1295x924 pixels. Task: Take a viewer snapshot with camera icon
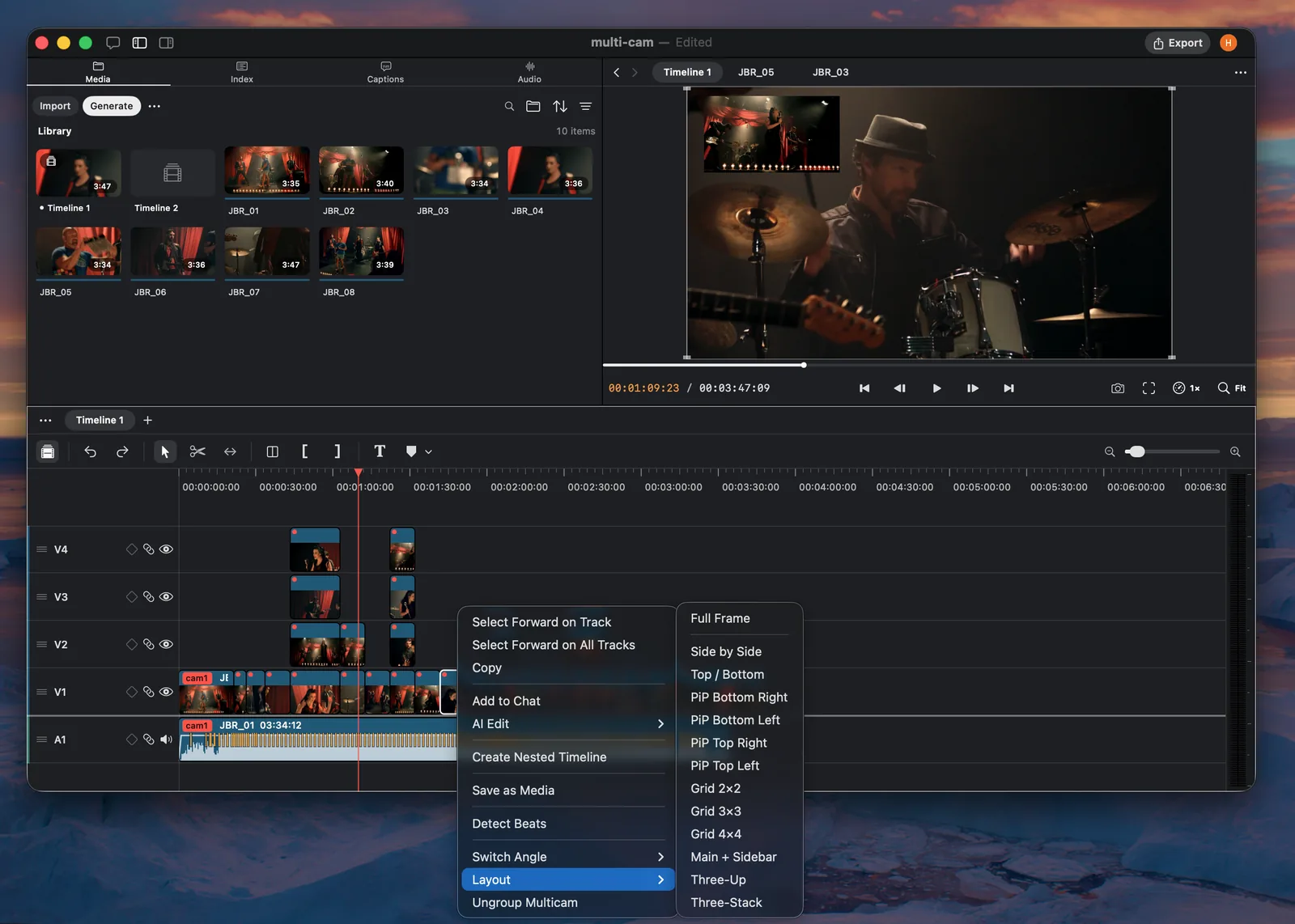tap(1118, 388)
